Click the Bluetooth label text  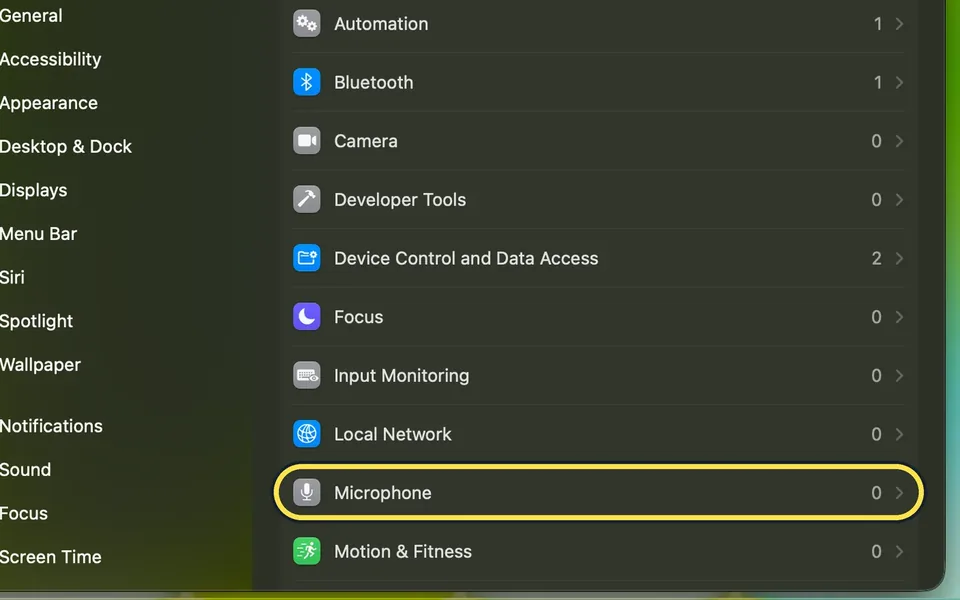pyautogui.click(x=373, y=82)
